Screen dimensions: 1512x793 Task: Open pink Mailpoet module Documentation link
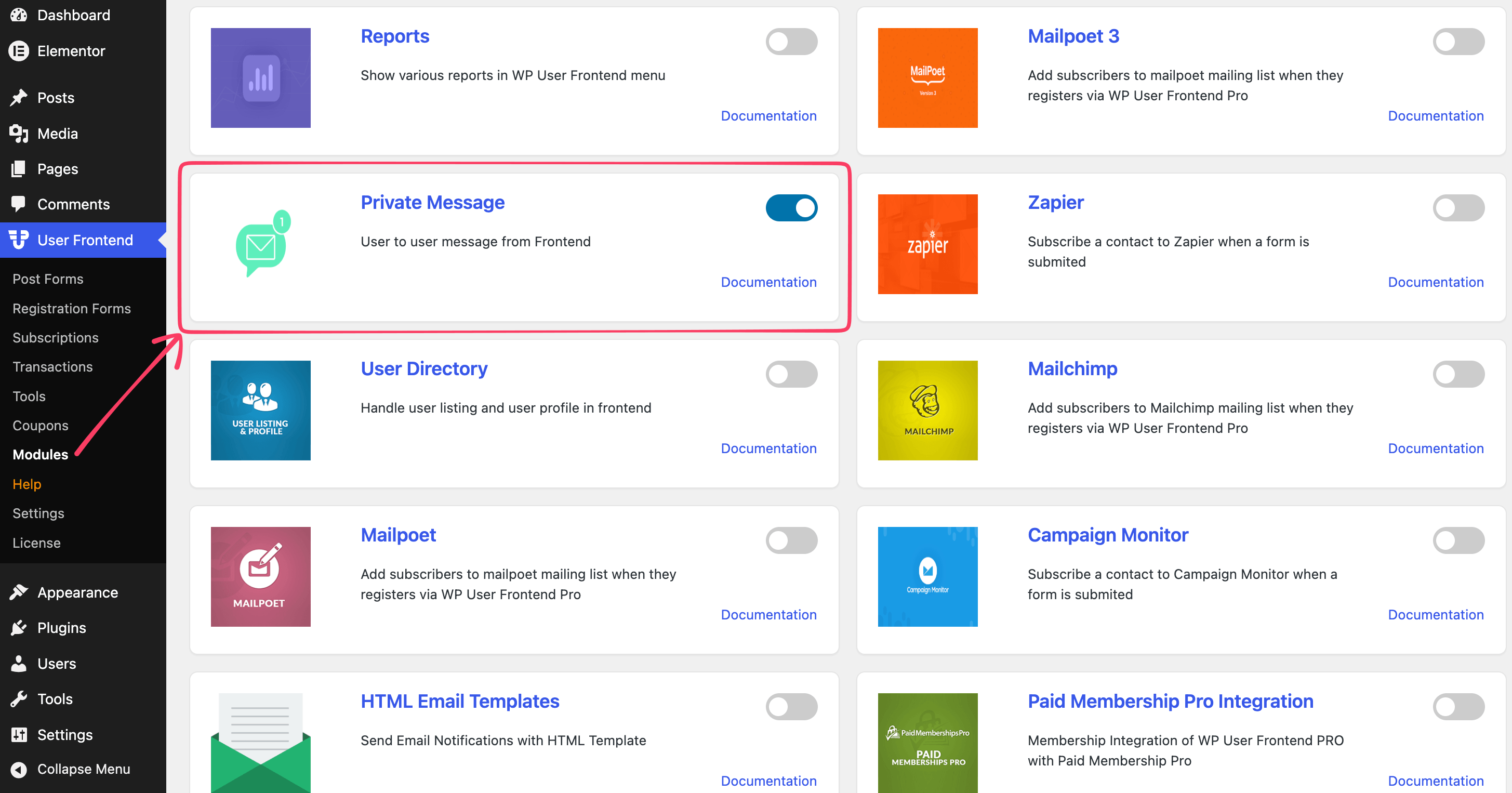point(768,615)
